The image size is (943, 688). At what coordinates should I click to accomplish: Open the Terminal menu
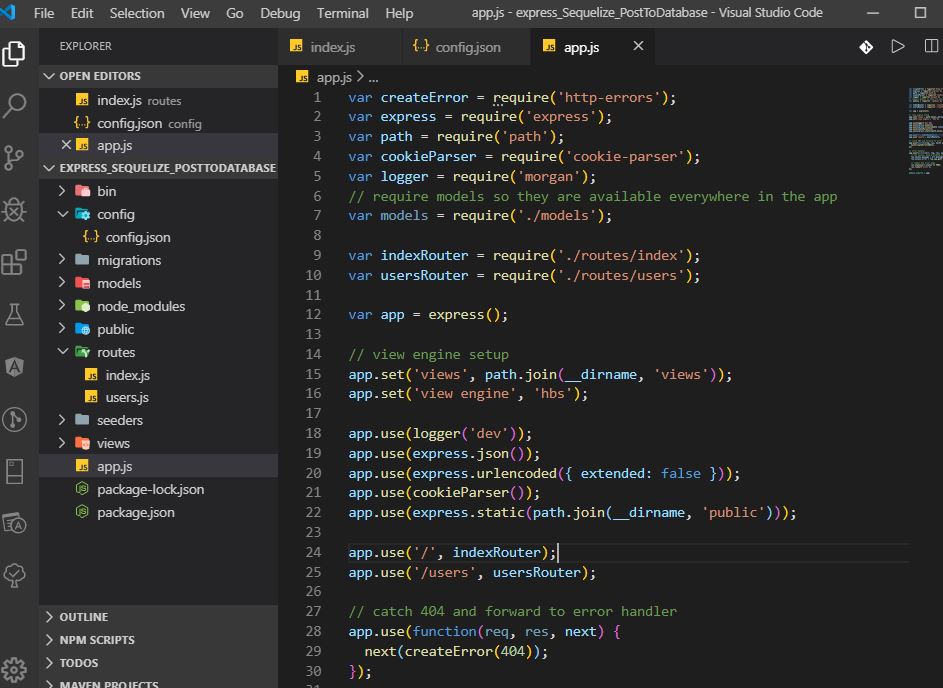[x=342, y=13]
